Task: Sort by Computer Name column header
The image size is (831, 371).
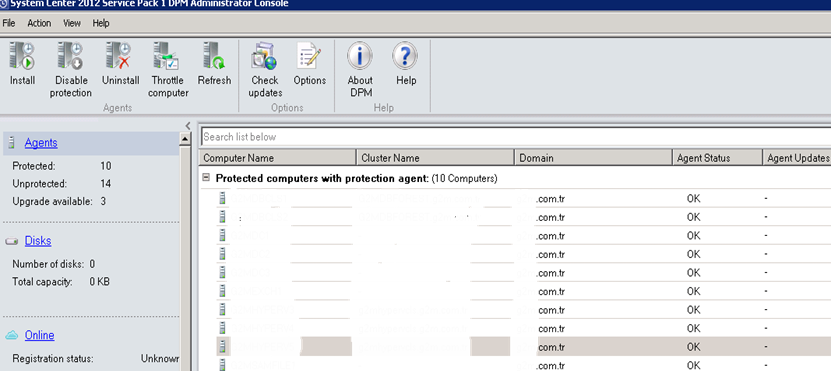Action: click(x=278, y=158)
